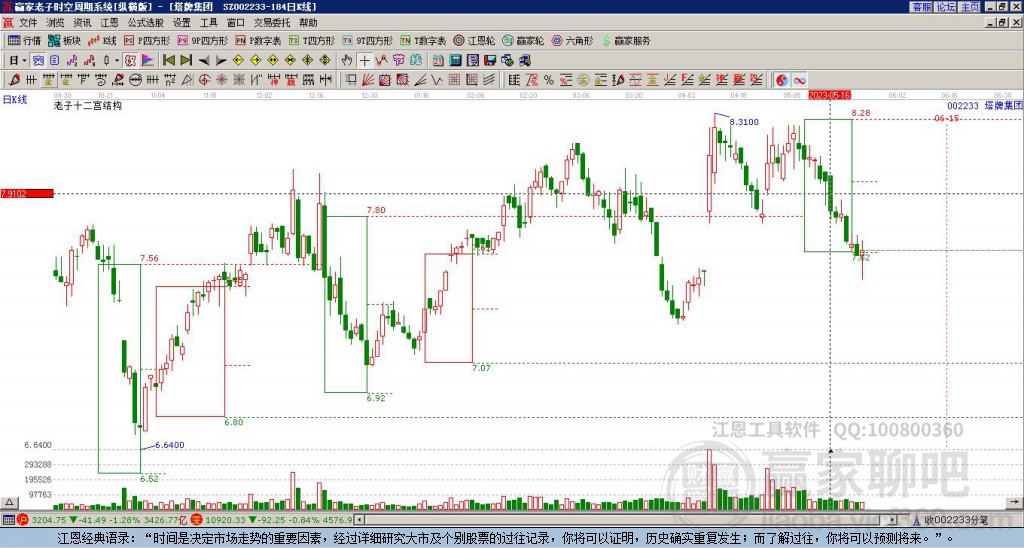Click the right arrow button beside volume panel
This screenshot has width=1024, height=548.
tap(1016, 502)
